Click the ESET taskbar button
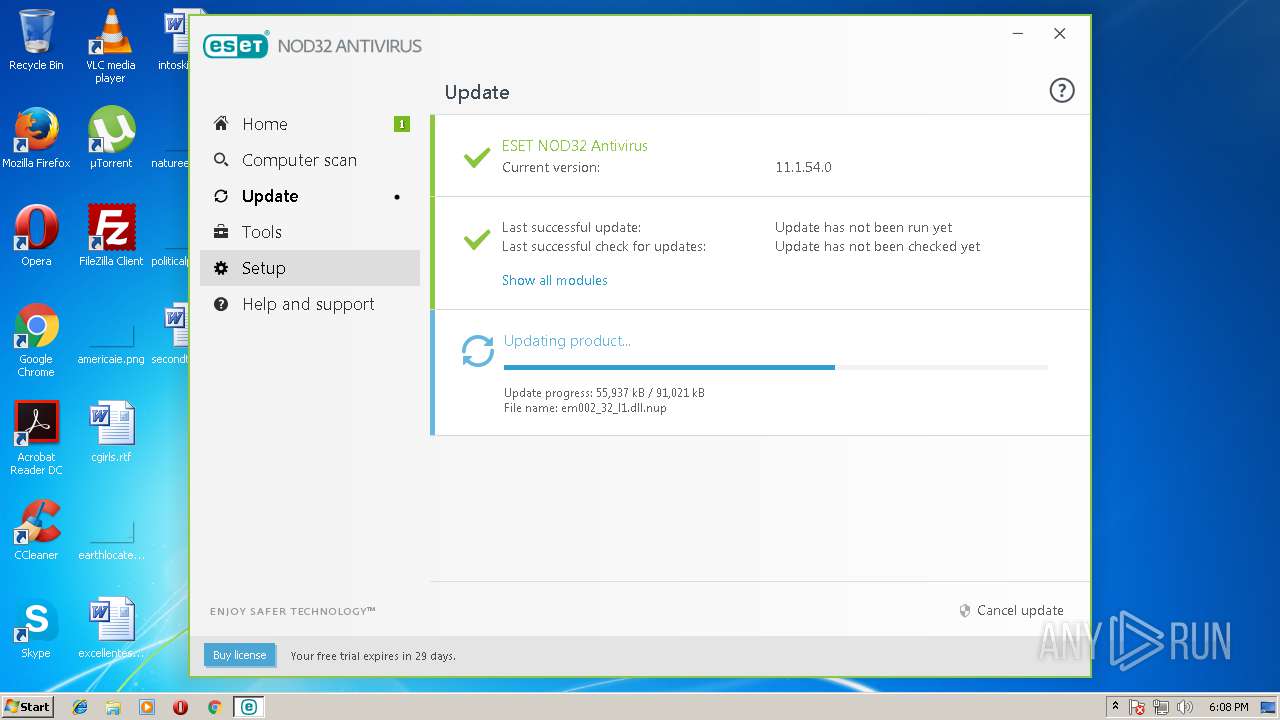 [248, 707]
